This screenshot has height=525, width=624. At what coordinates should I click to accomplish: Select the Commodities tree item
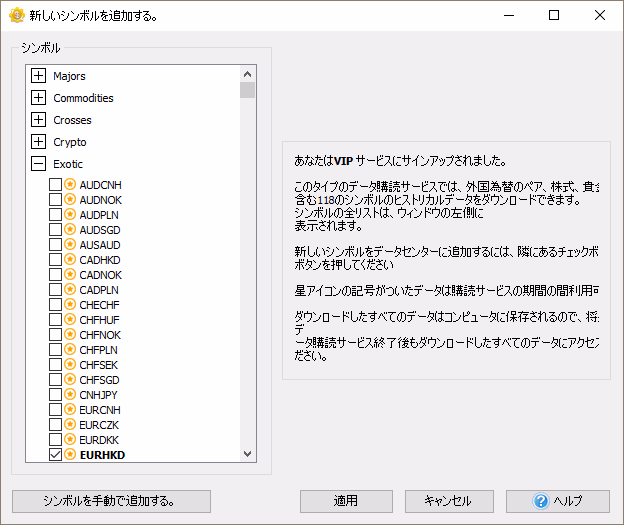83,98
